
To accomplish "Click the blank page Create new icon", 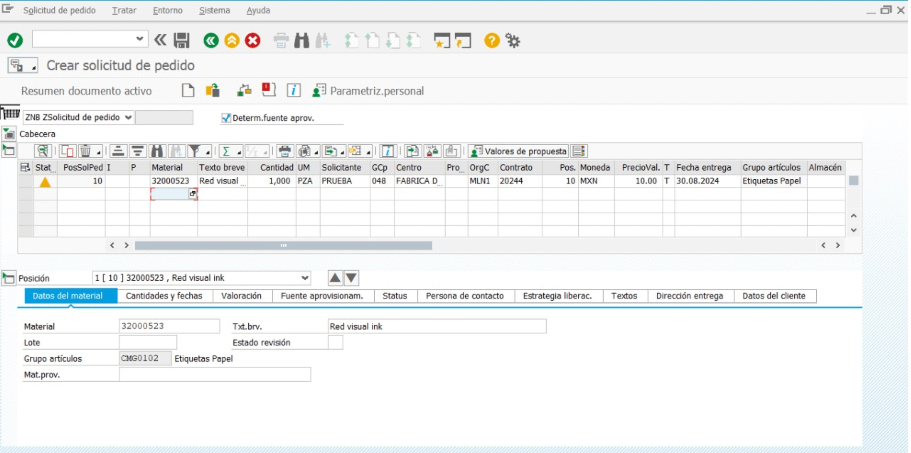I will 187,91.
